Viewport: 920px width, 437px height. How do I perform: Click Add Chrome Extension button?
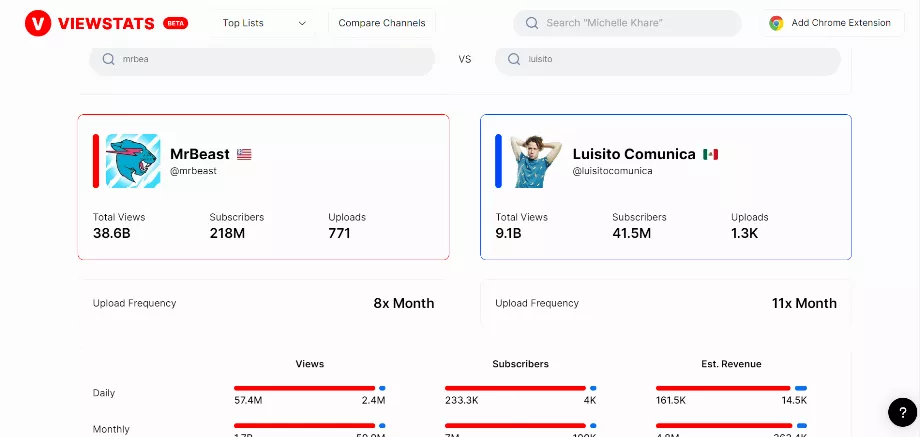(833, 23)
